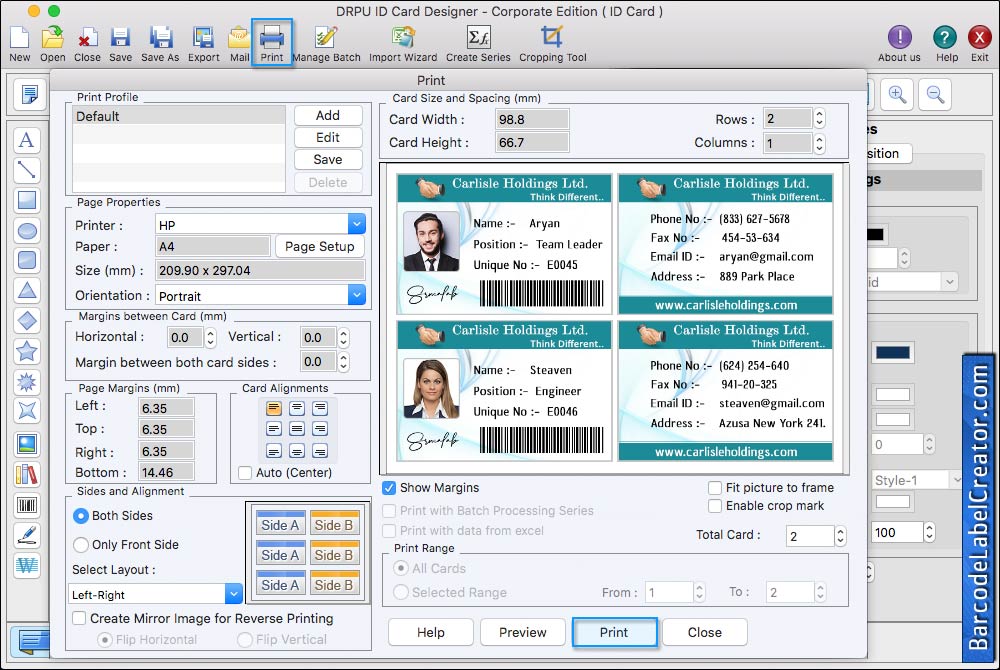Viewport: 1000px width, 670px height.
Task: Open the Printer dropdown showing HP
Action: 260,224
